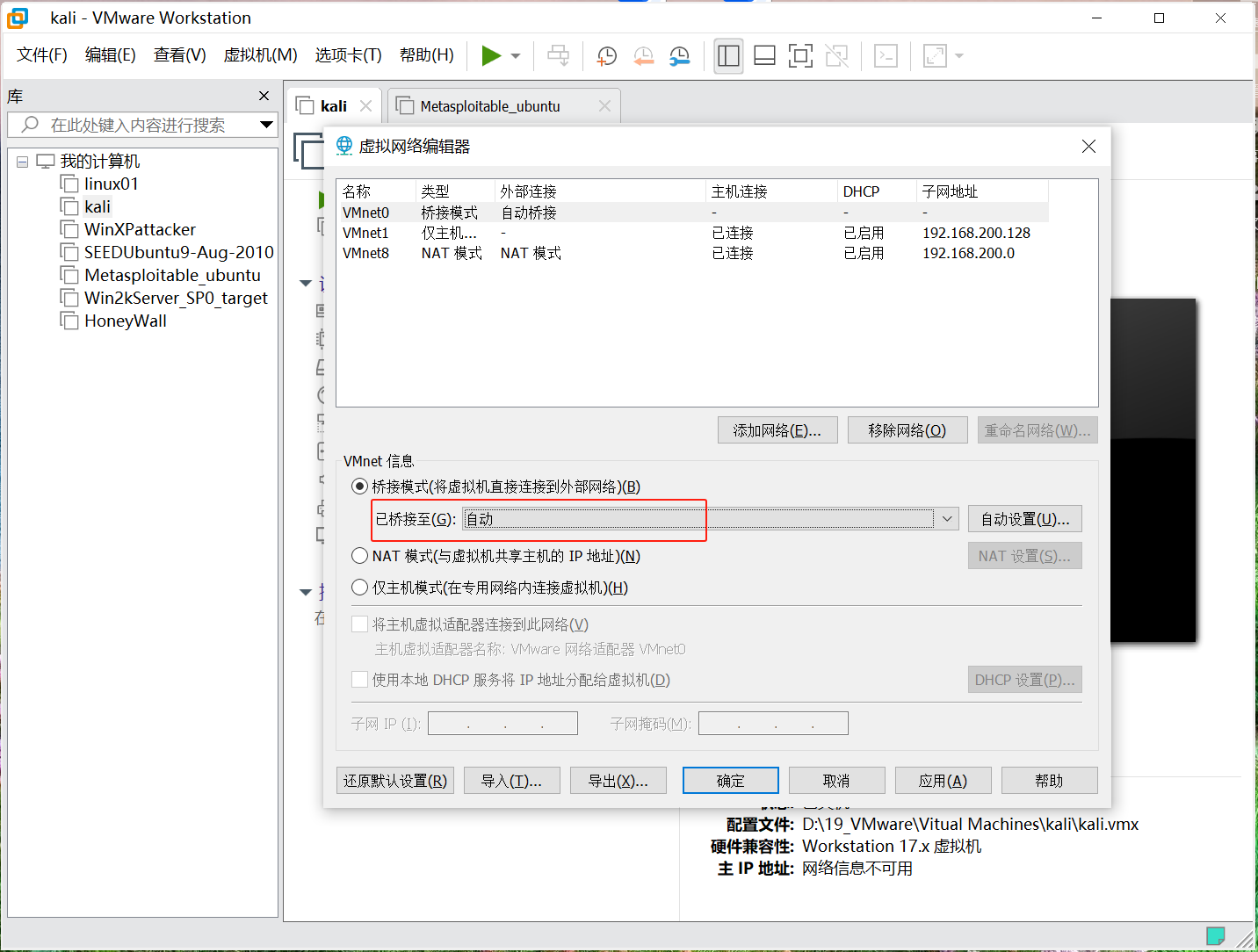The height and width of the screenshot is (952, 1258).
Task: Toggle the library sidebar view icon
Action: (728, 56)
